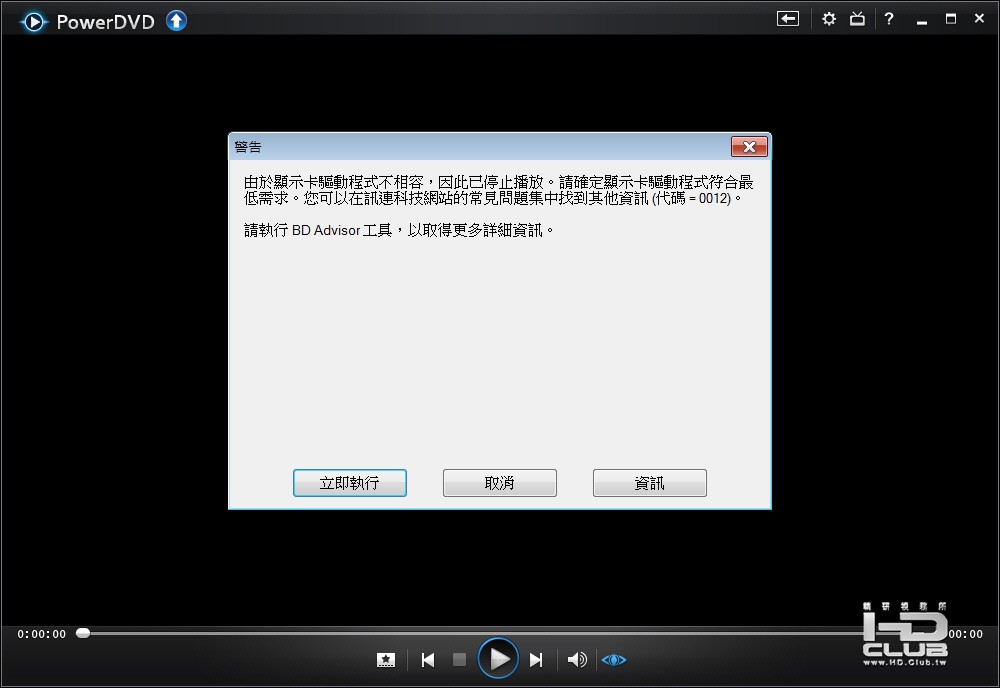Click the PowerDVD play logo icon
Viewport: 1000px width, 688px height.
point(34,22)
